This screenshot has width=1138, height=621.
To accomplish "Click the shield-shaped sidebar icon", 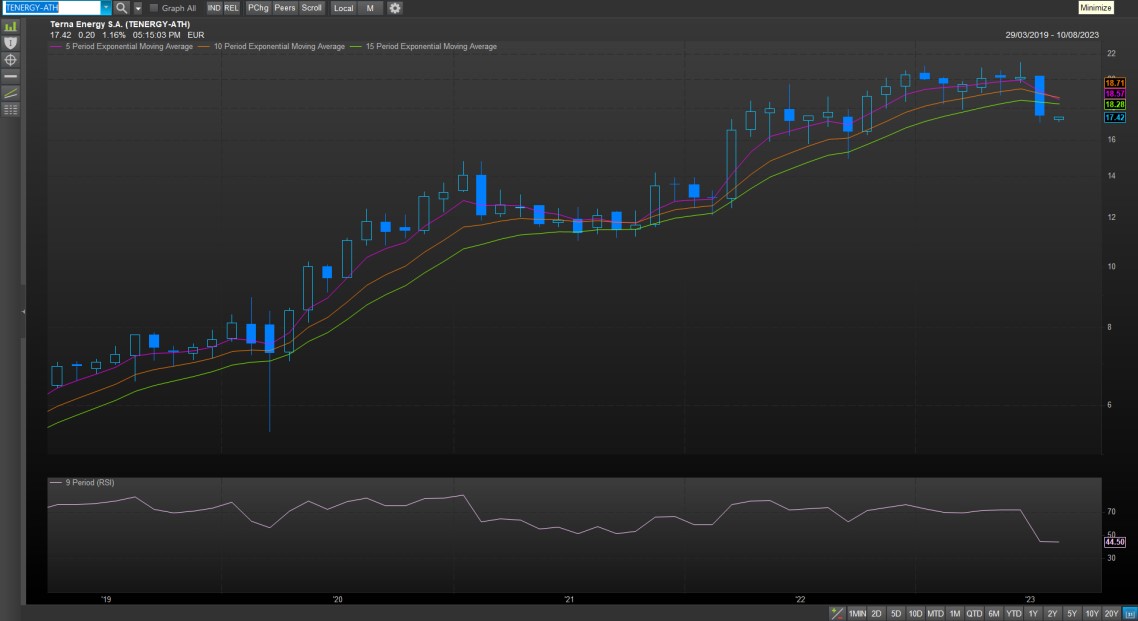I will [11, 43].
